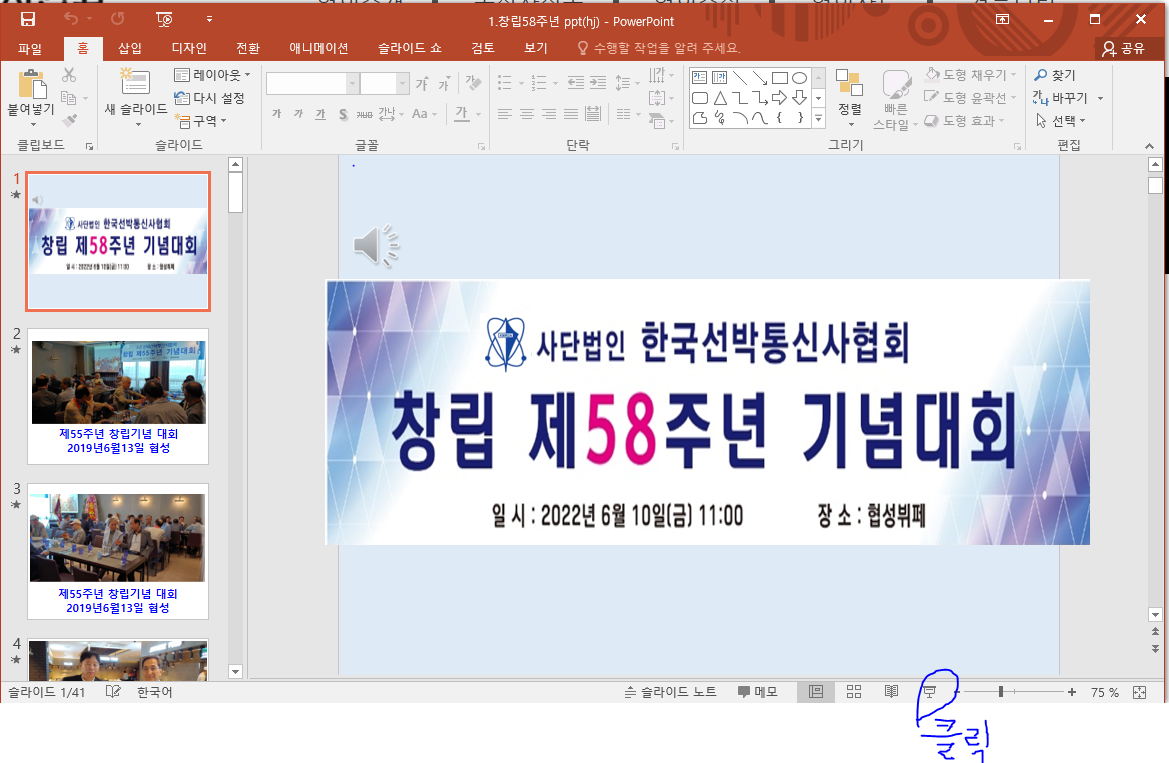This screenshot has height=763, width=1169.
Task: Toggle underline formatting
Action: (321, 113)
